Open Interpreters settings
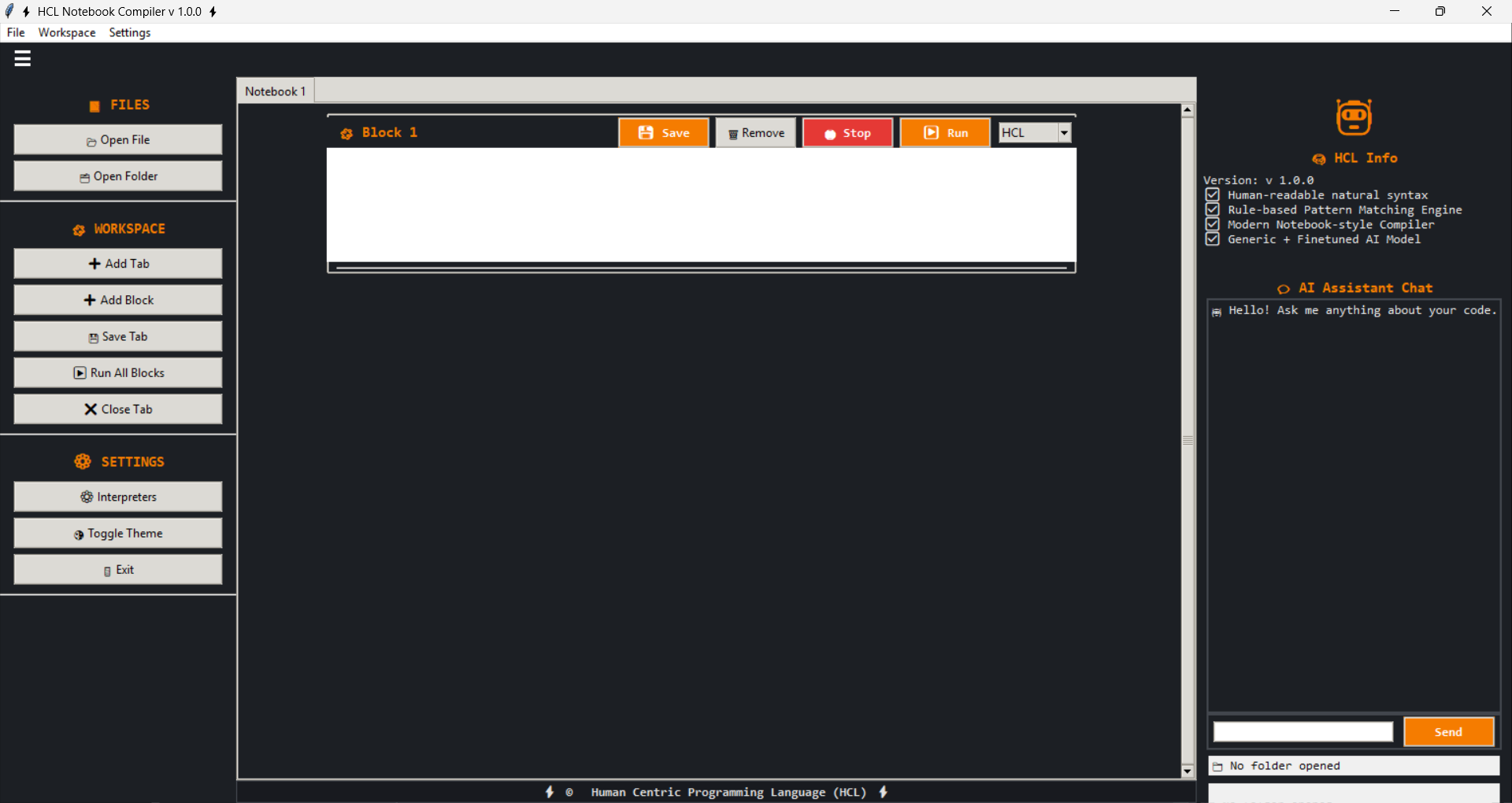 tap(117, 497)
